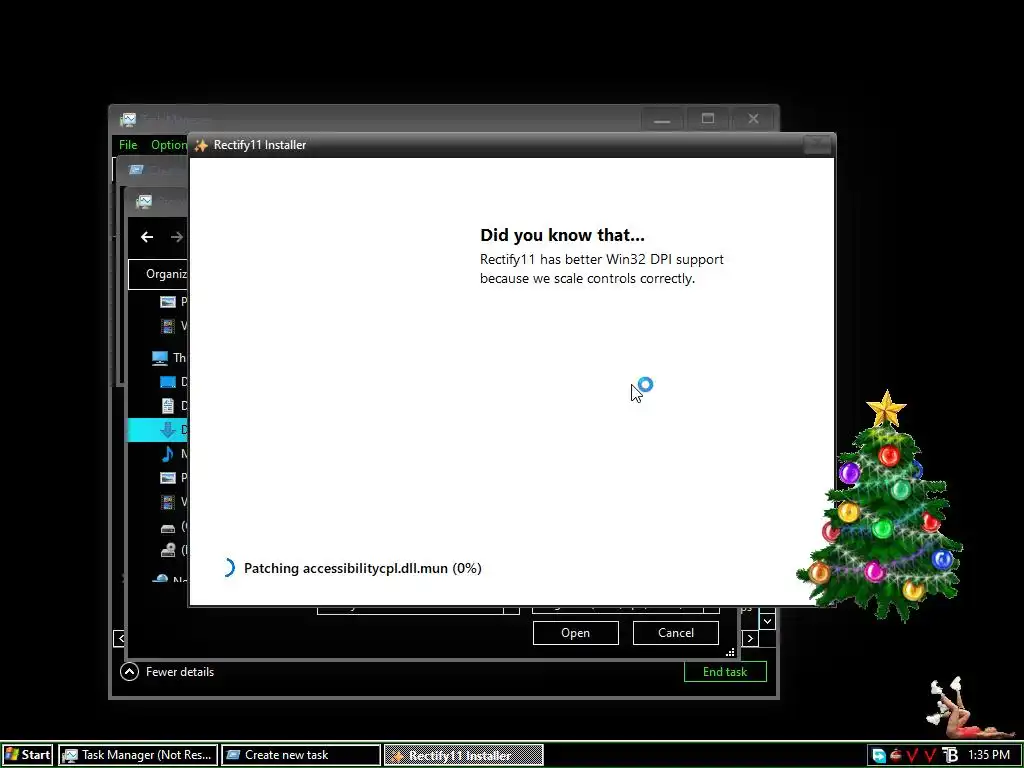The height and width of the screenshot is (768, 1024).
Task: Switch to Task Manager (Not Responding) taskbar button
Action: point(138,755)
